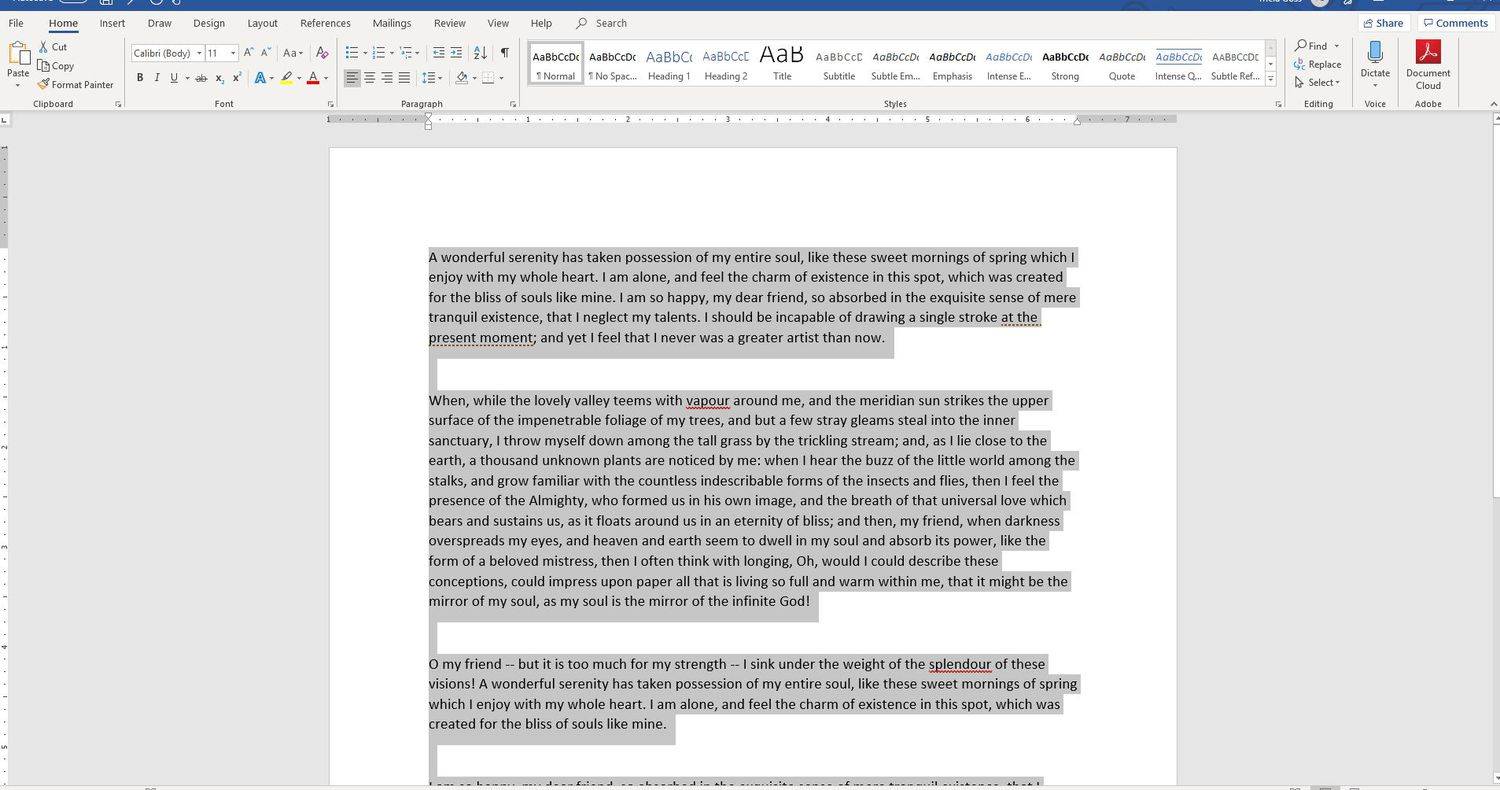Image resolution: width=1500 pixels, height=790 pixels.
Task: Apply the yellow text highlight color
Action: point(286,78)
